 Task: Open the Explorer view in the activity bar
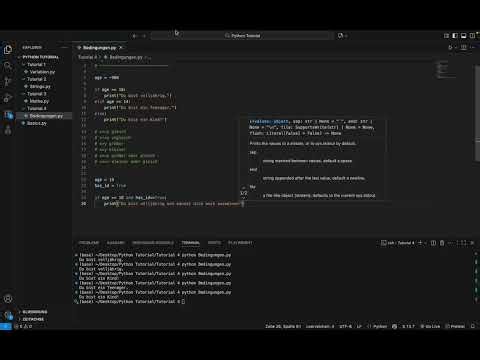tap(8, 50)
